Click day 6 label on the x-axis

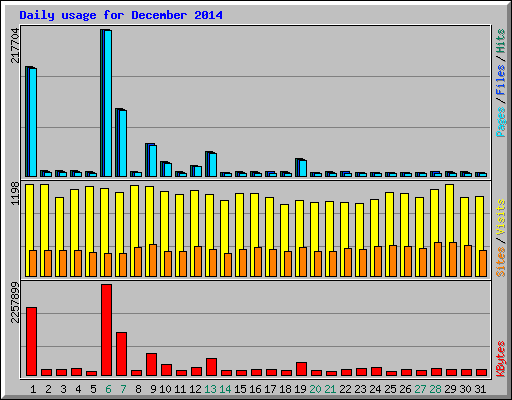click(108, 389)
